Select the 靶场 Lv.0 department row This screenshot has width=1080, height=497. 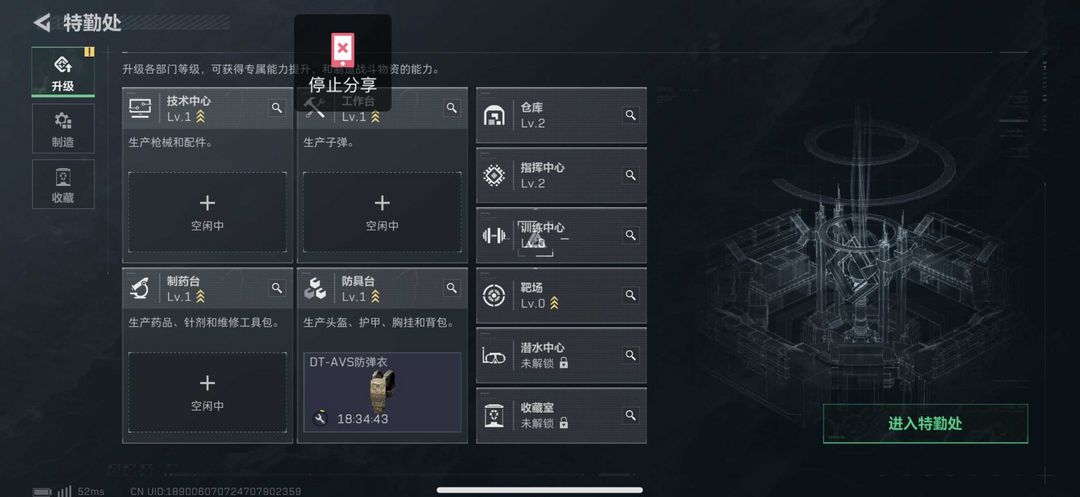(561, 295)
